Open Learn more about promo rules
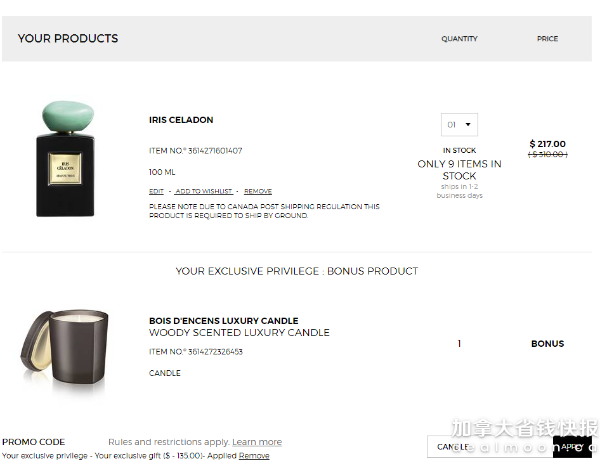Viewport: 600px width, 466px height. [x=257, y=442]
